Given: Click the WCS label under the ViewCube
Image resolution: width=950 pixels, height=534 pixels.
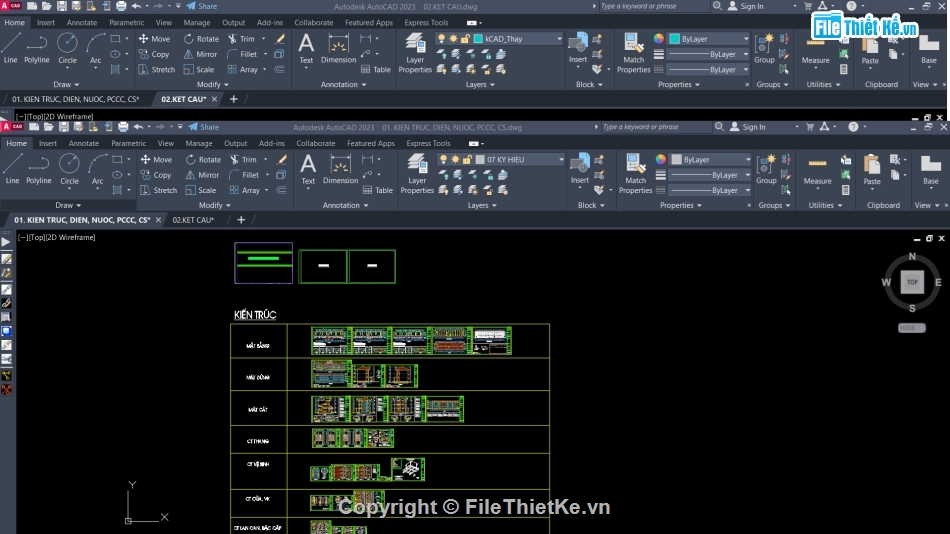Looking at the screenshot, I should click(911, 328).
